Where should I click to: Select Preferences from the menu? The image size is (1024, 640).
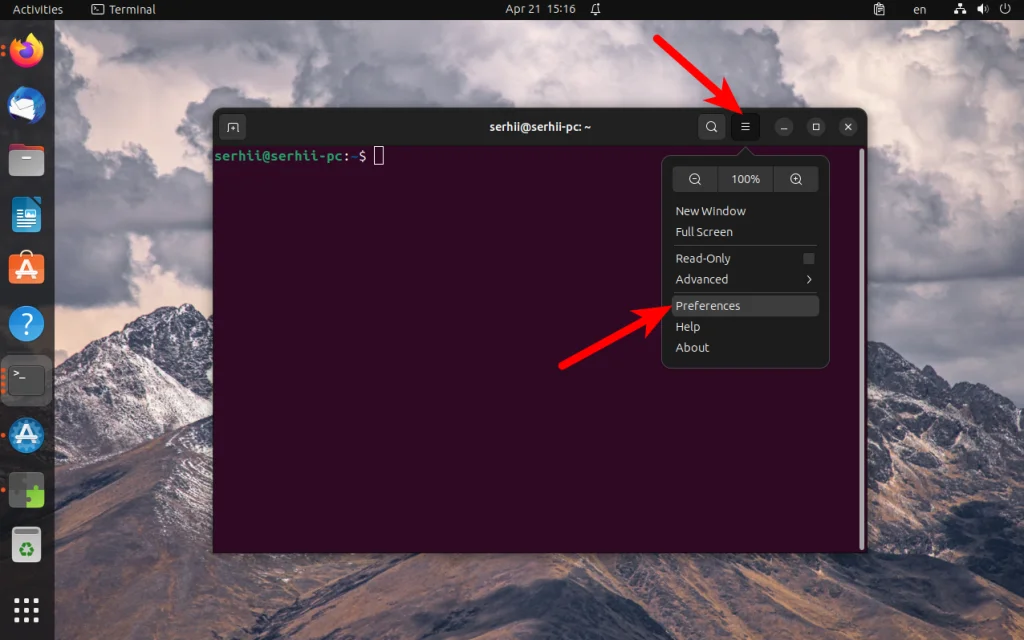[x=708, y=305]
